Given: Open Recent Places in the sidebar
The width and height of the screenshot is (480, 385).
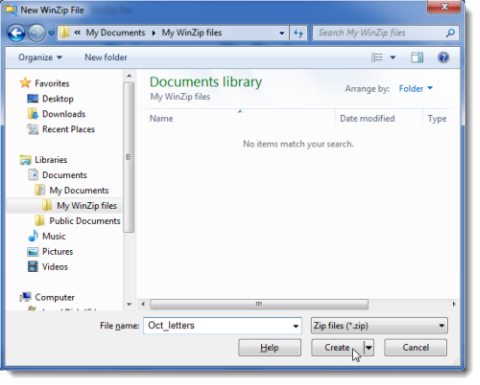Looking at the screenshot, I should click(68, 129).
